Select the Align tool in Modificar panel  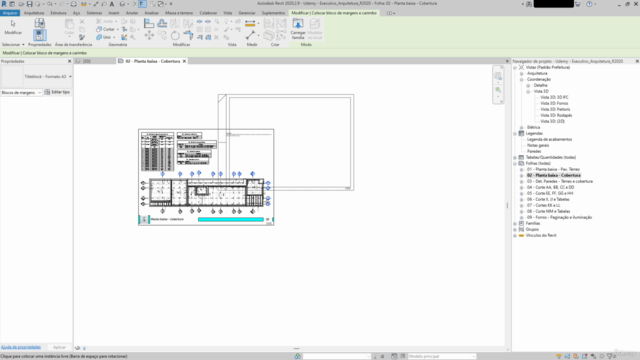149,23
